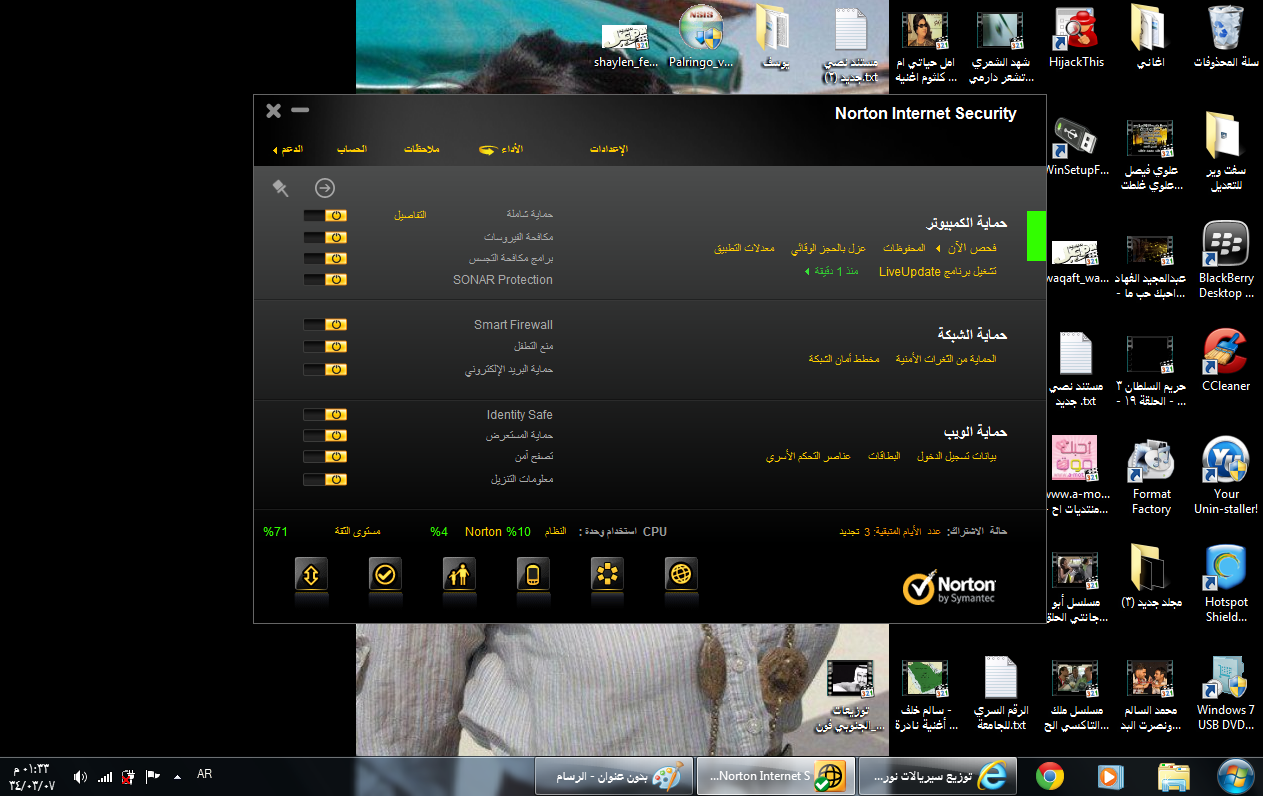Toggle the تصفح آمن switch
The width and height of the screenshot is (1280, 800).
click(326, 456)
